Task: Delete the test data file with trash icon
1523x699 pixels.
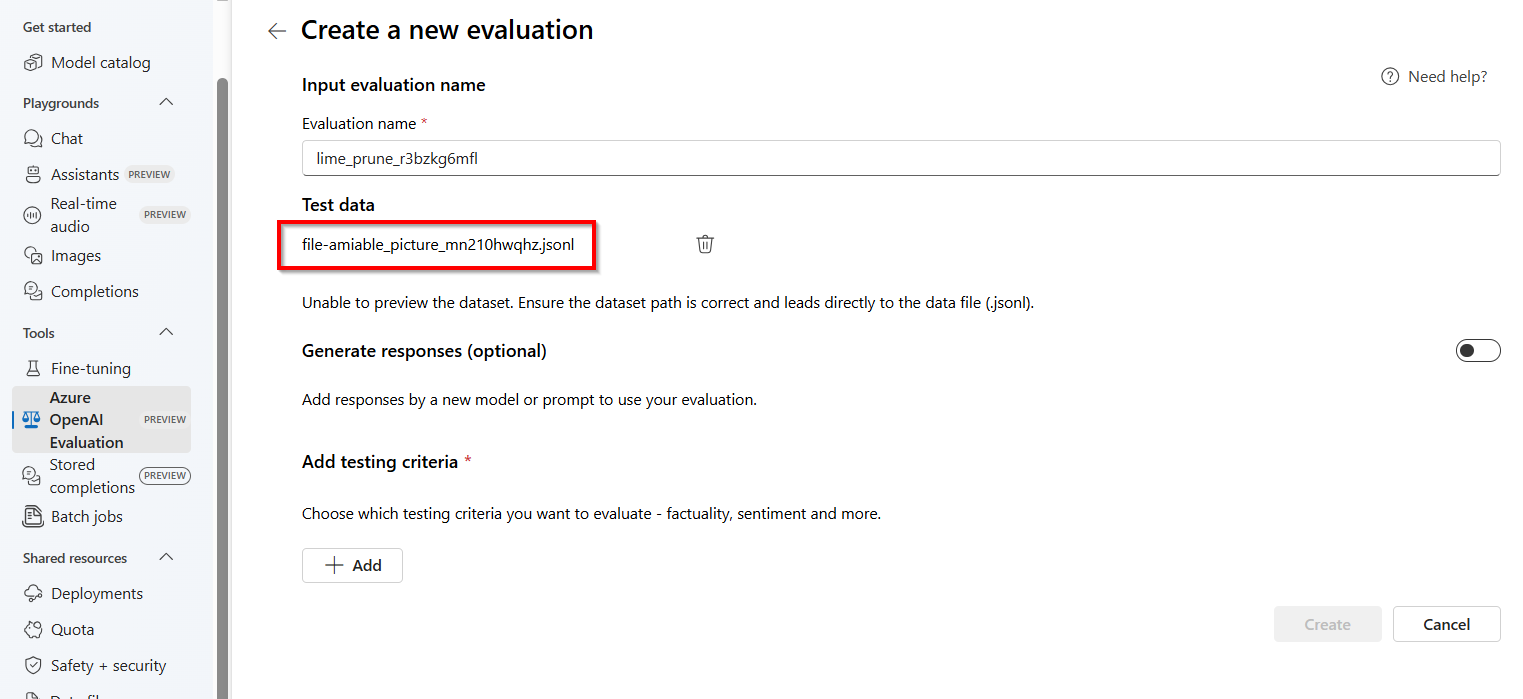Action: [705, 244]
